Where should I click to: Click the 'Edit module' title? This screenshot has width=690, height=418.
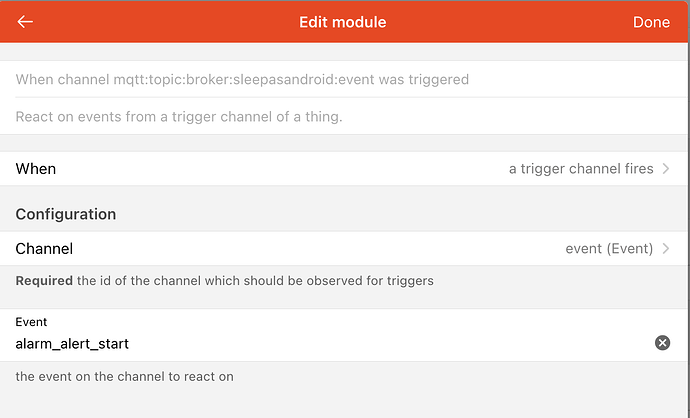[x=342, y=22]
